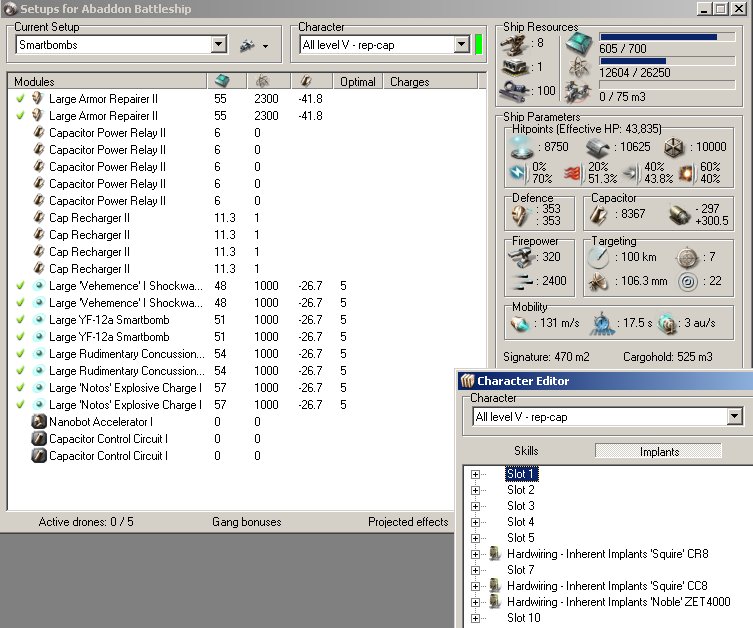The width and height of the screenshot is (753, 628).
Task: Toggle active state of first Large YF-12a Smartbomb
Action: tap(21, 320)
